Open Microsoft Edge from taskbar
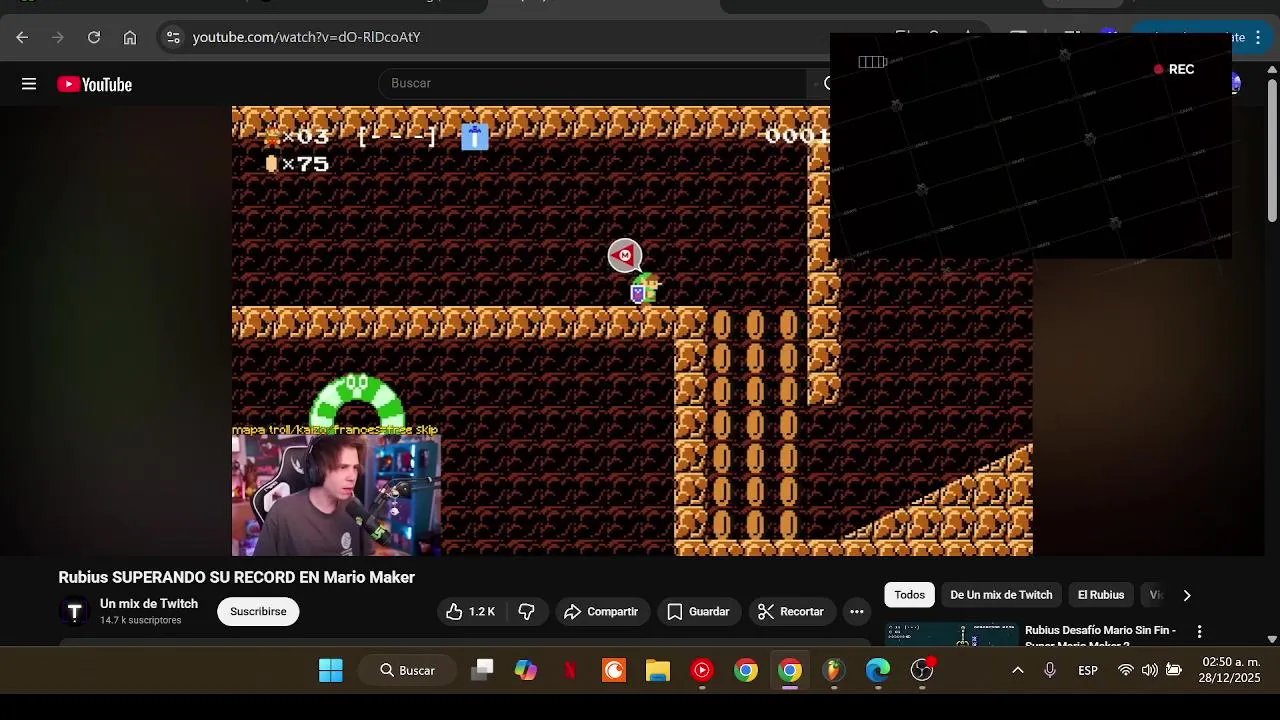This screenshot has width=1280, height=720. click(x=878, y=670)
